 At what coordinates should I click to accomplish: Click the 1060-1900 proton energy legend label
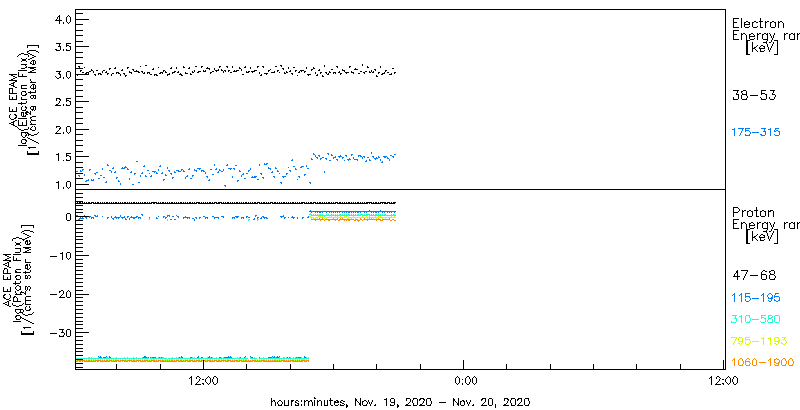(x=763, y=363)
